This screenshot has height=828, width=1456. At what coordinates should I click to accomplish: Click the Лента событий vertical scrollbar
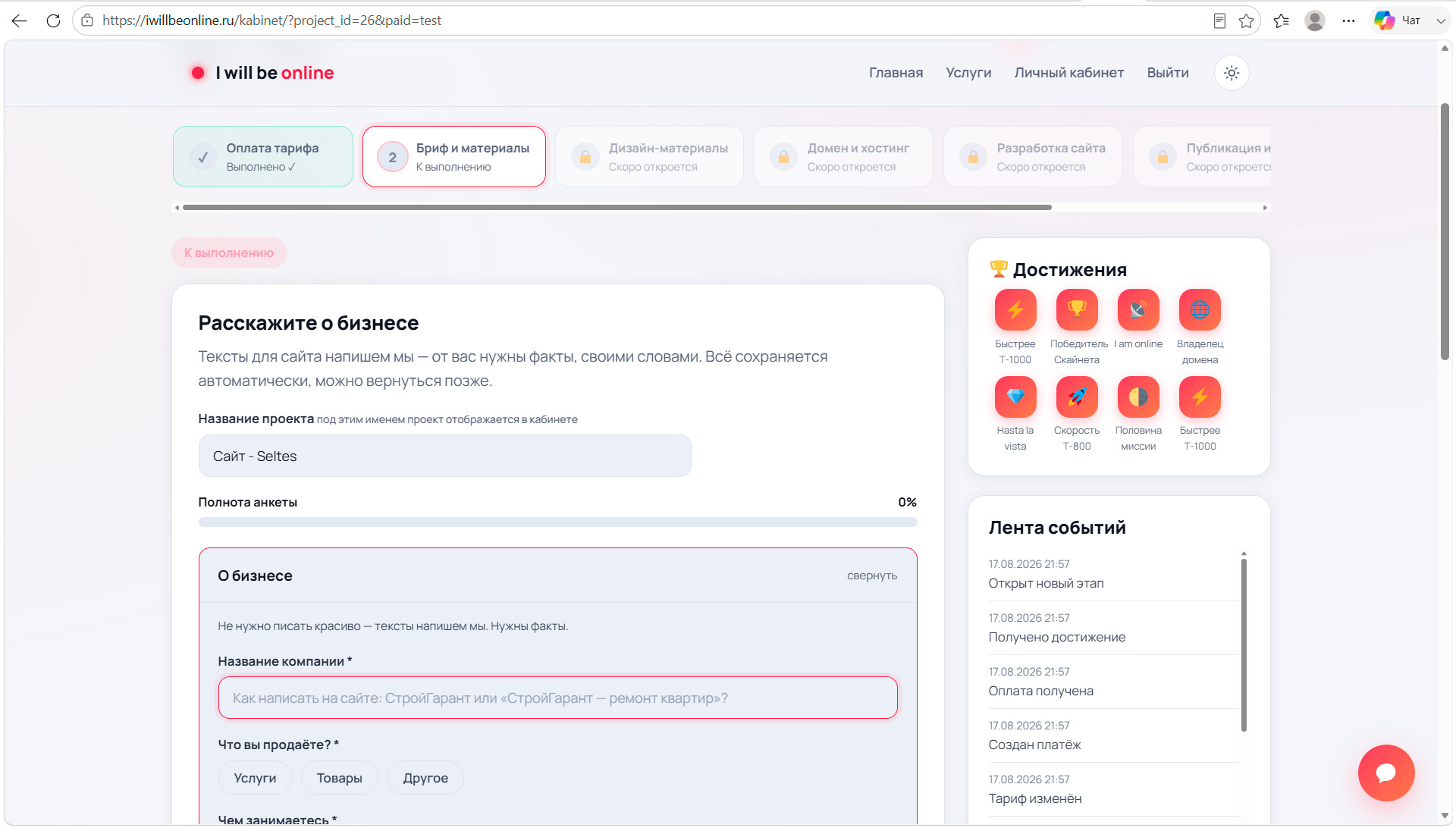(1244, 645)
